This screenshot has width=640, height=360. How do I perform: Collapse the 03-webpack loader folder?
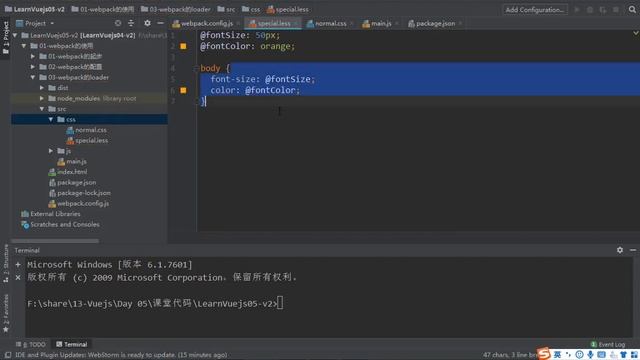tap(33, 77)
